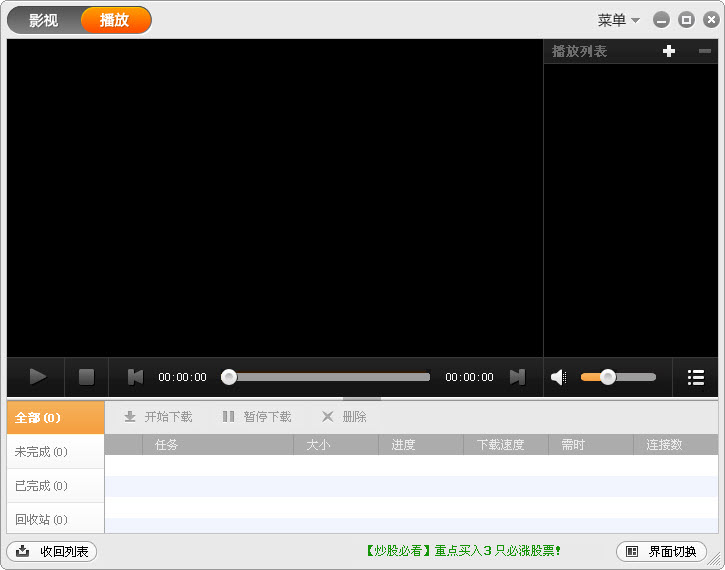Mute the speaker volume icon
725x570 pixels.
[x=559, y=377]
